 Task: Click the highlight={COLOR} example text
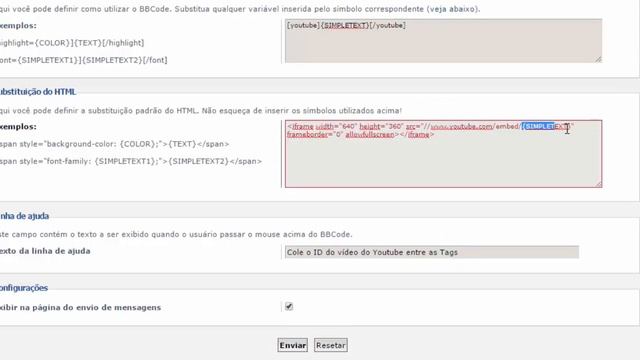click(72, 43)
